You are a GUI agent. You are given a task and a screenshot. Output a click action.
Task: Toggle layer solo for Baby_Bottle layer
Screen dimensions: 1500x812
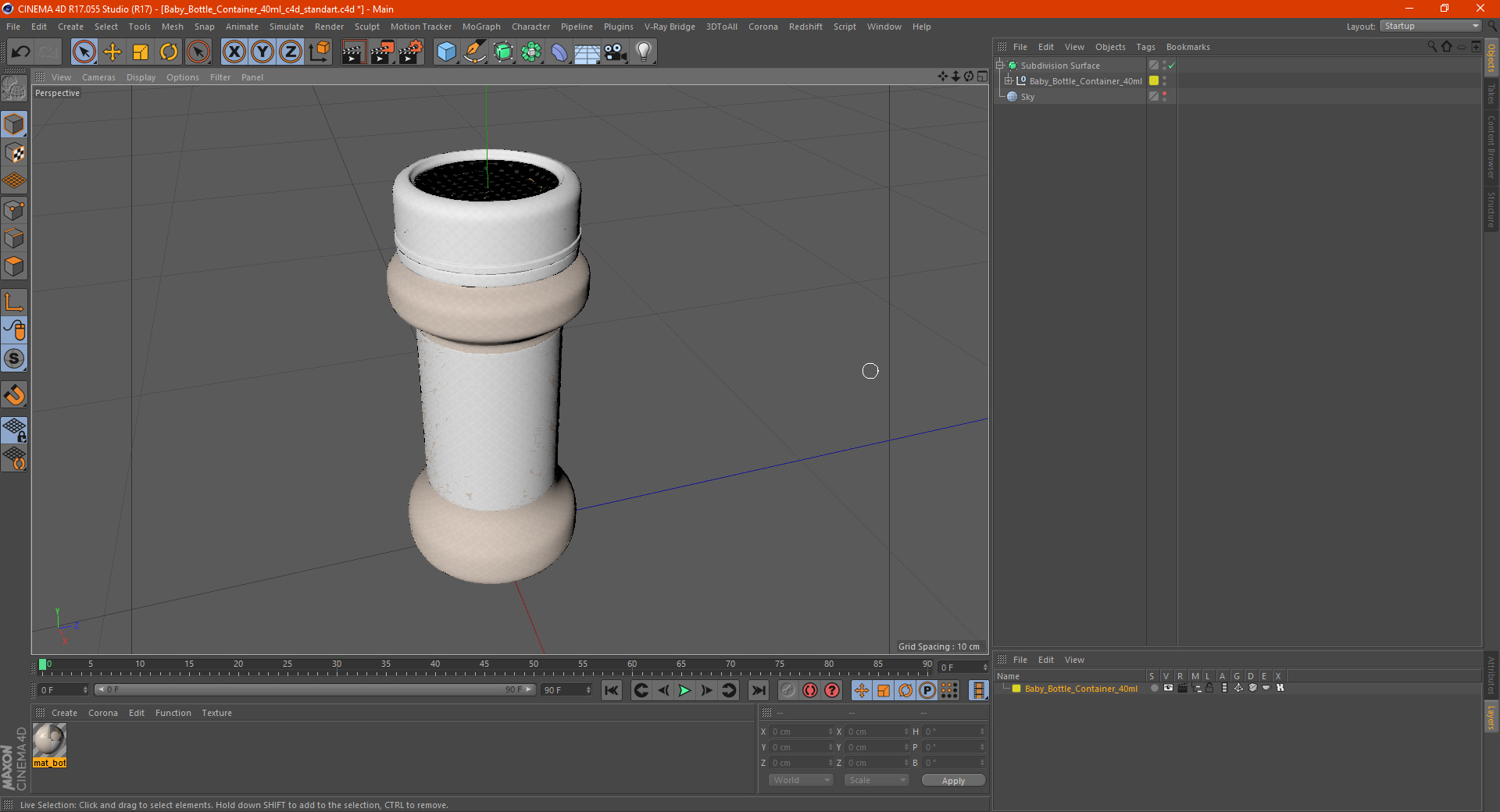1154,688
